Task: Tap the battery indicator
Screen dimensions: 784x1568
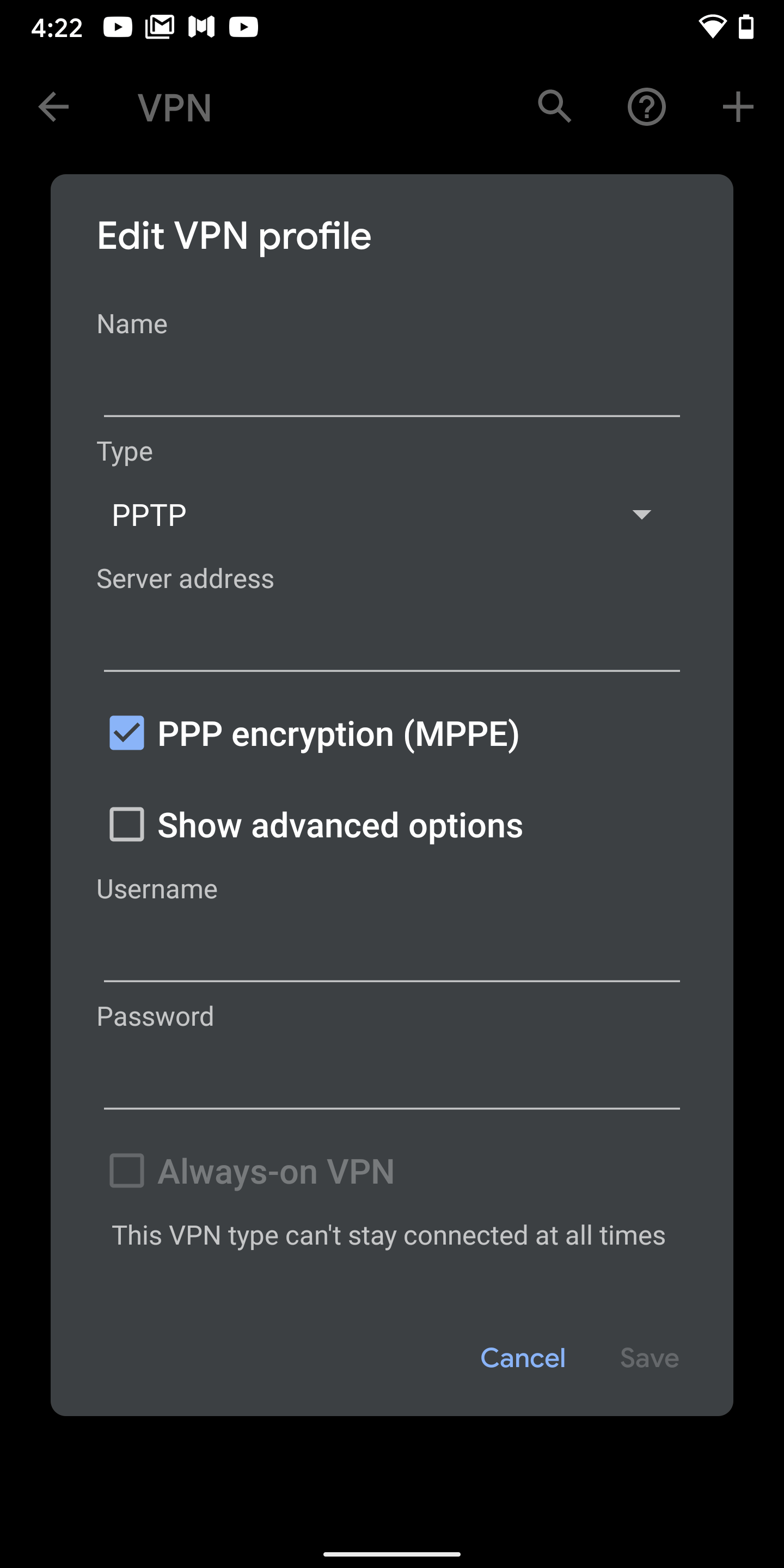Action: (x=746, y=26)
